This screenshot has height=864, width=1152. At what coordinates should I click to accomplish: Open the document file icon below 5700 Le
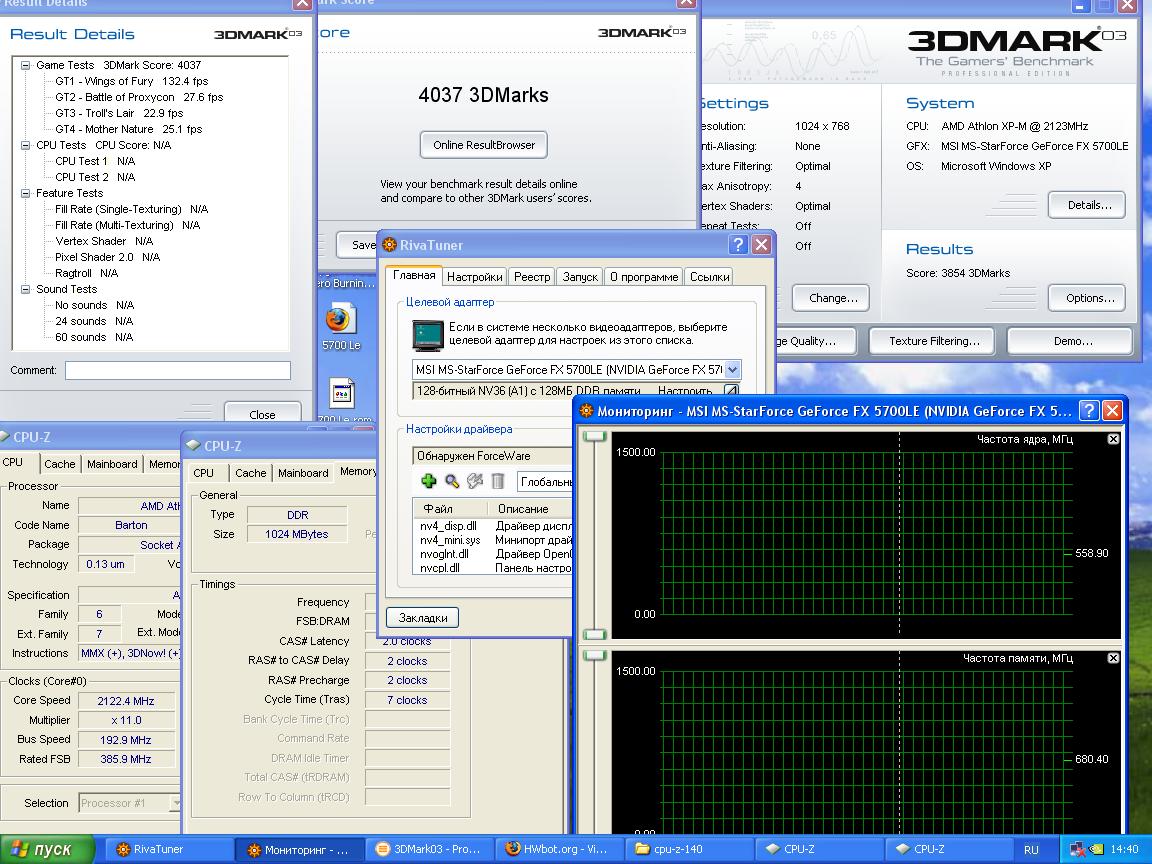pos(342,394)
